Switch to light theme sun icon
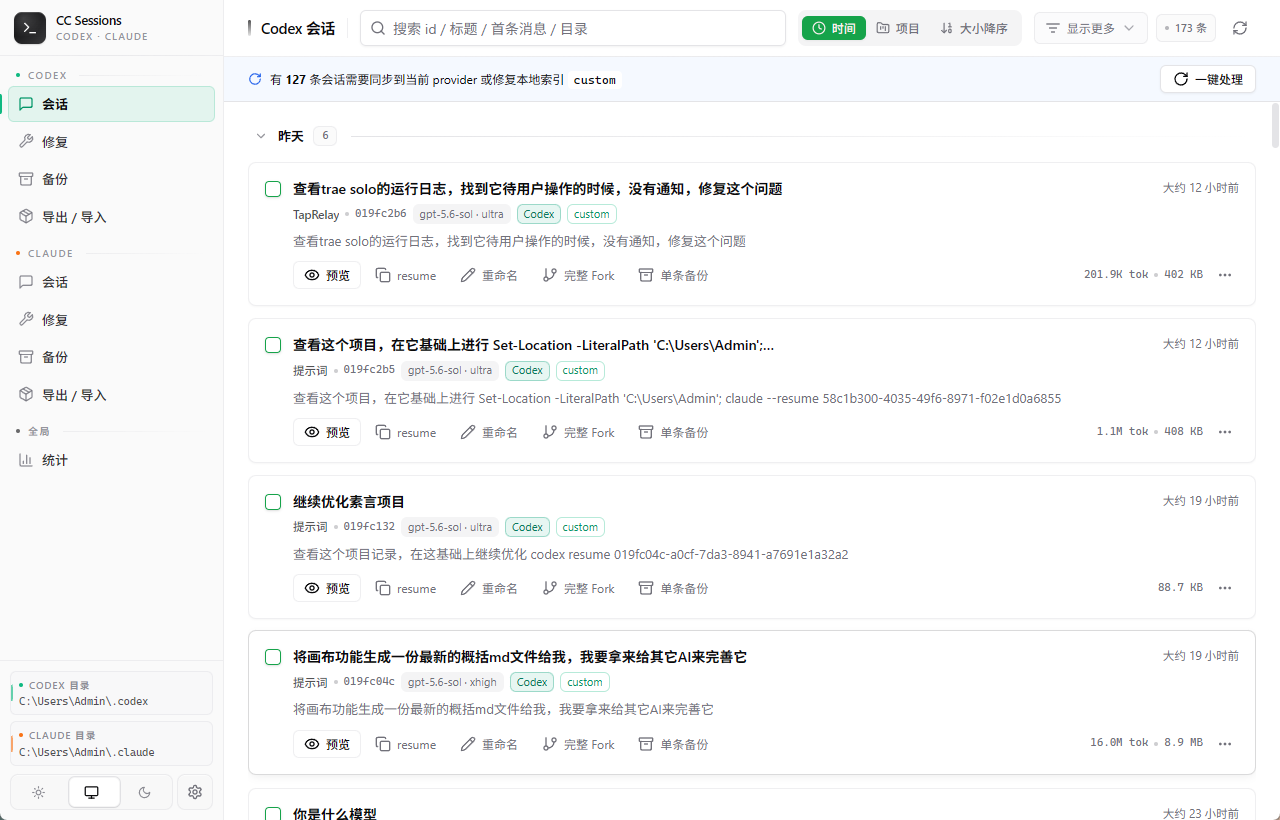 coord(38,792)
